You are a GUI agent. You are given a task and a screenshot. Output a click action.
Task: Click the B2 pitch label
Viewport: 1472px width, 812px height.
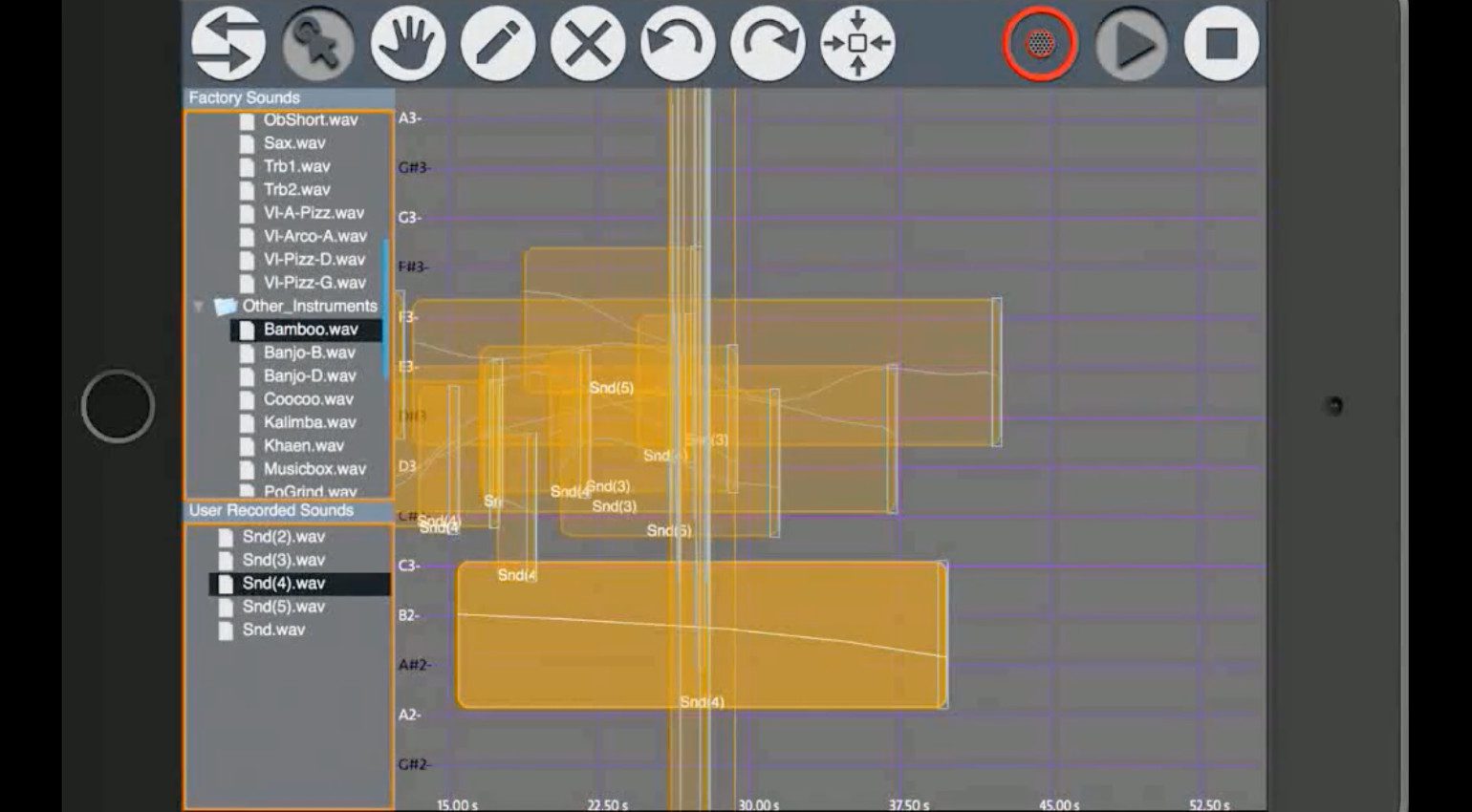409,615
